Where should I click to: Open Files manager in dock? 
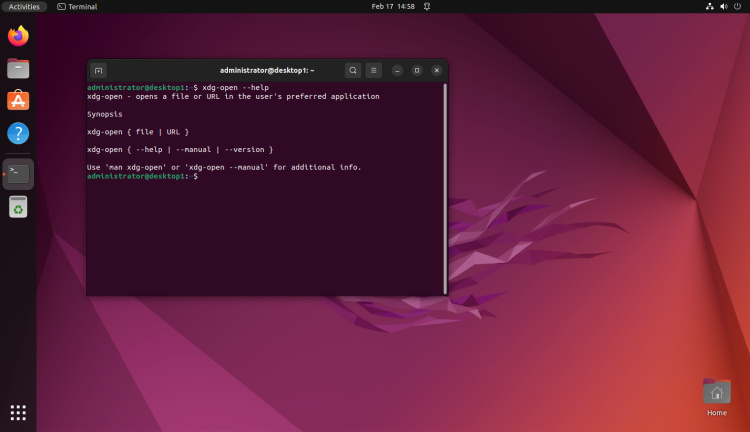[18, 69]
